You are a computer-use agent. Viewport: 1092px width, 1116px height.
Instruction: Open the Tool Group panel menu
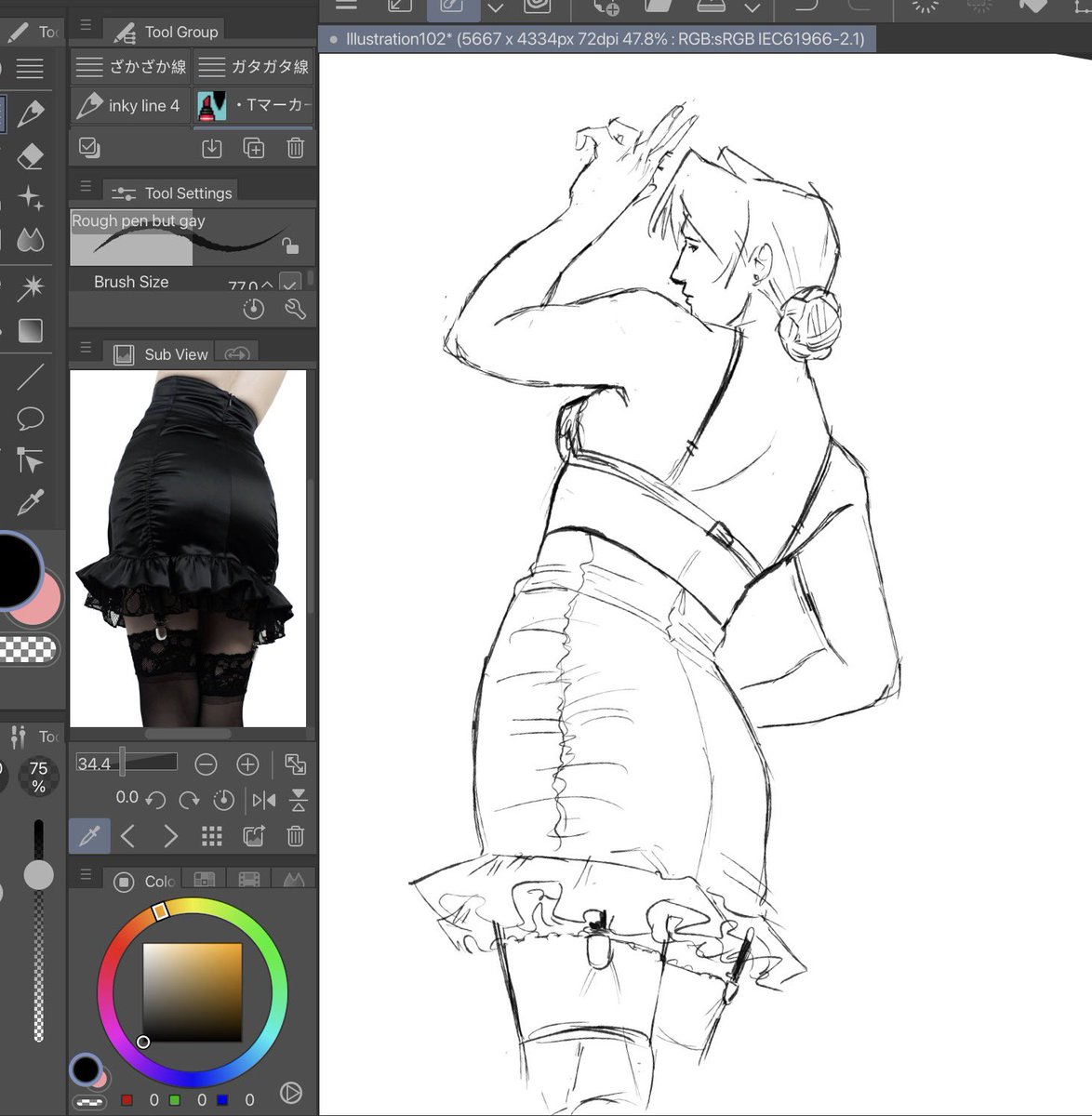(x=86, y=25)
